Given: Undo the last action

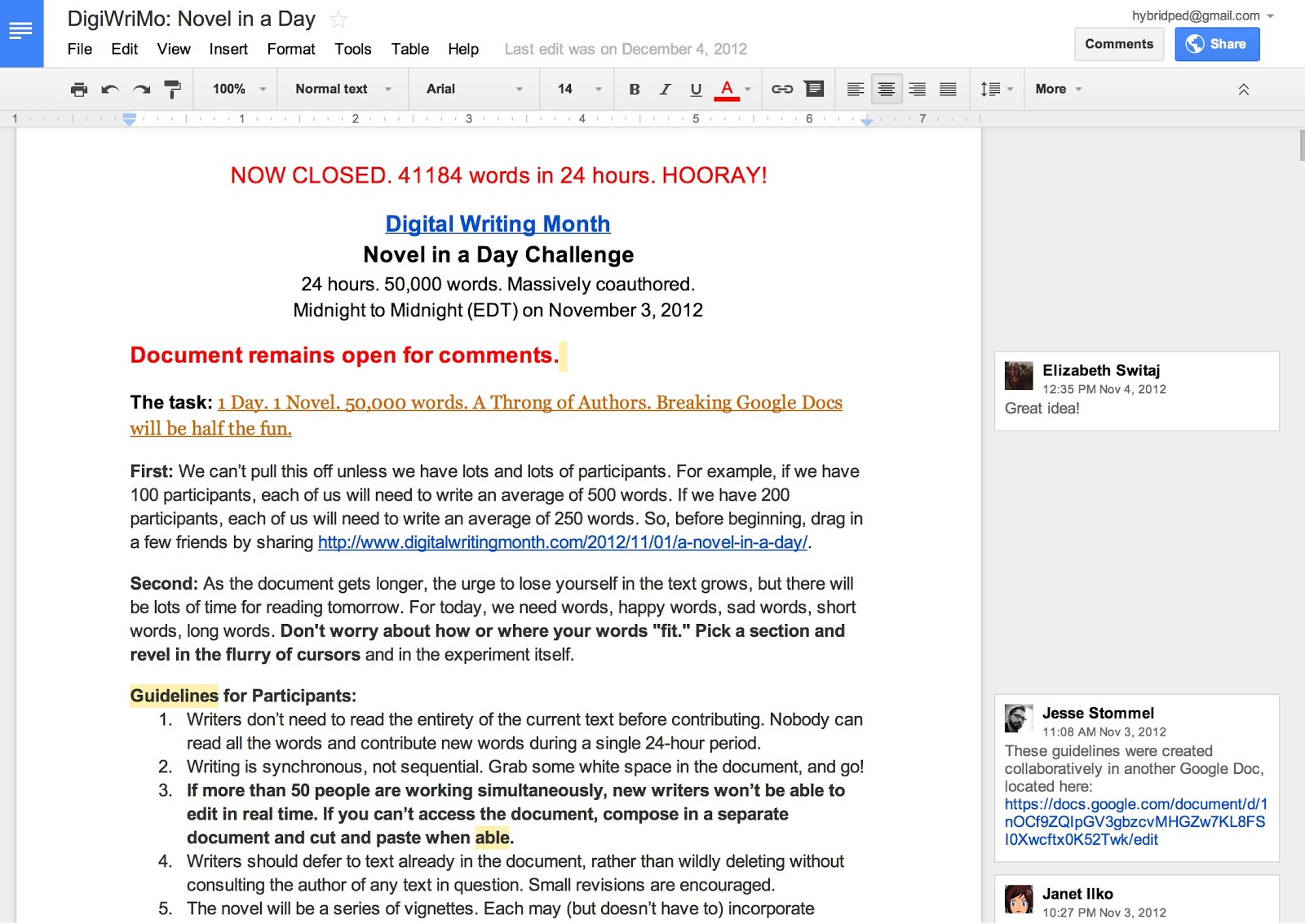Looking at the screenshot, I should pyautogui.click(x=110, y=89).
